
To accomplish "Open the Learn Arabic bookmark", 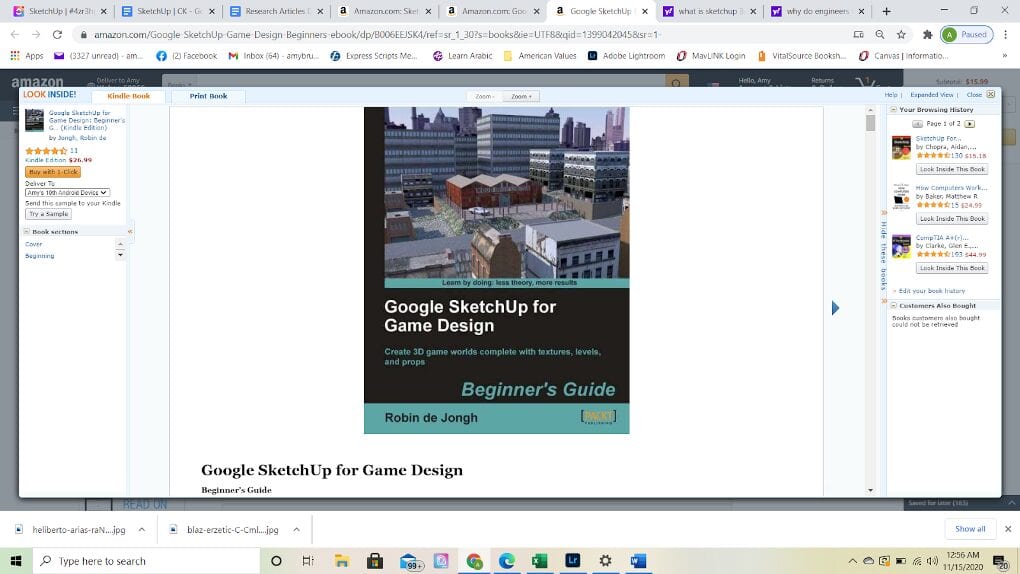I will (463, 56).
